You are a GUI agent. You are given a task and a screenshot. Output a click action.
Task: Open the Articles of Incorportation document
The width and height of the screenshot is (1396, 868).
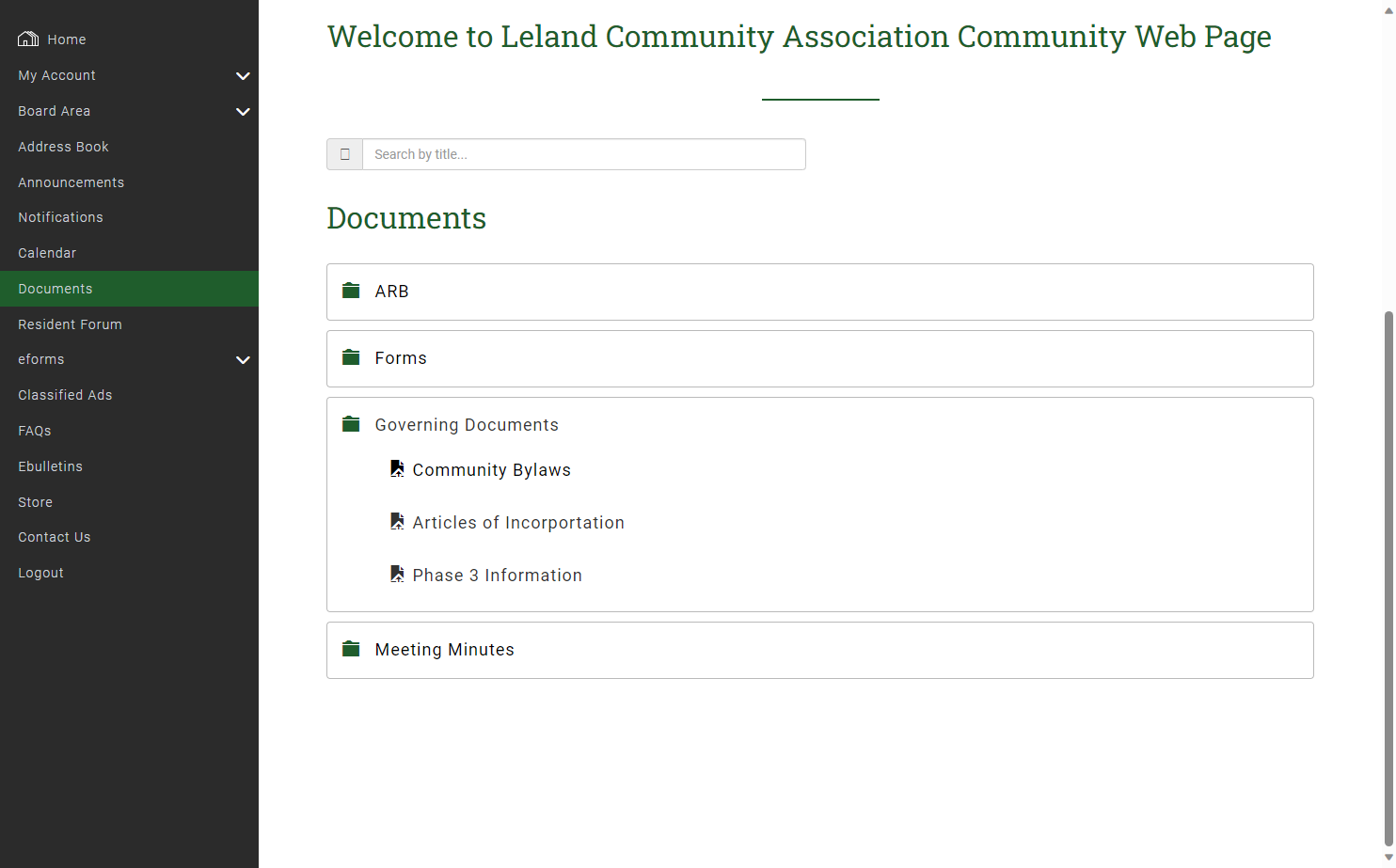(x=518, y=523)
